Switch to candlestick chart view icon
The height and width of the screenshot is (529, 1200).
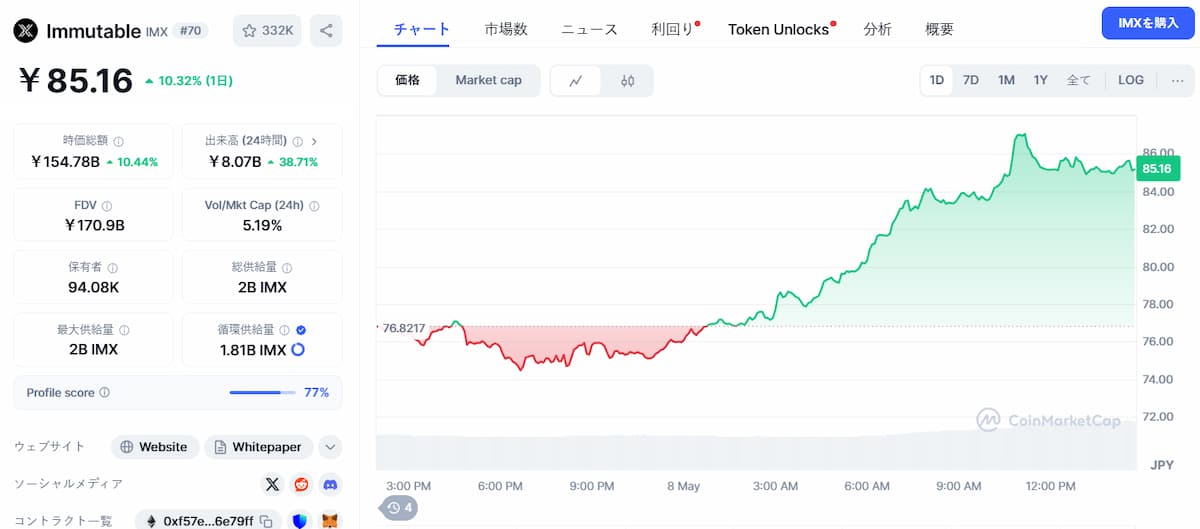pos(627,81)
